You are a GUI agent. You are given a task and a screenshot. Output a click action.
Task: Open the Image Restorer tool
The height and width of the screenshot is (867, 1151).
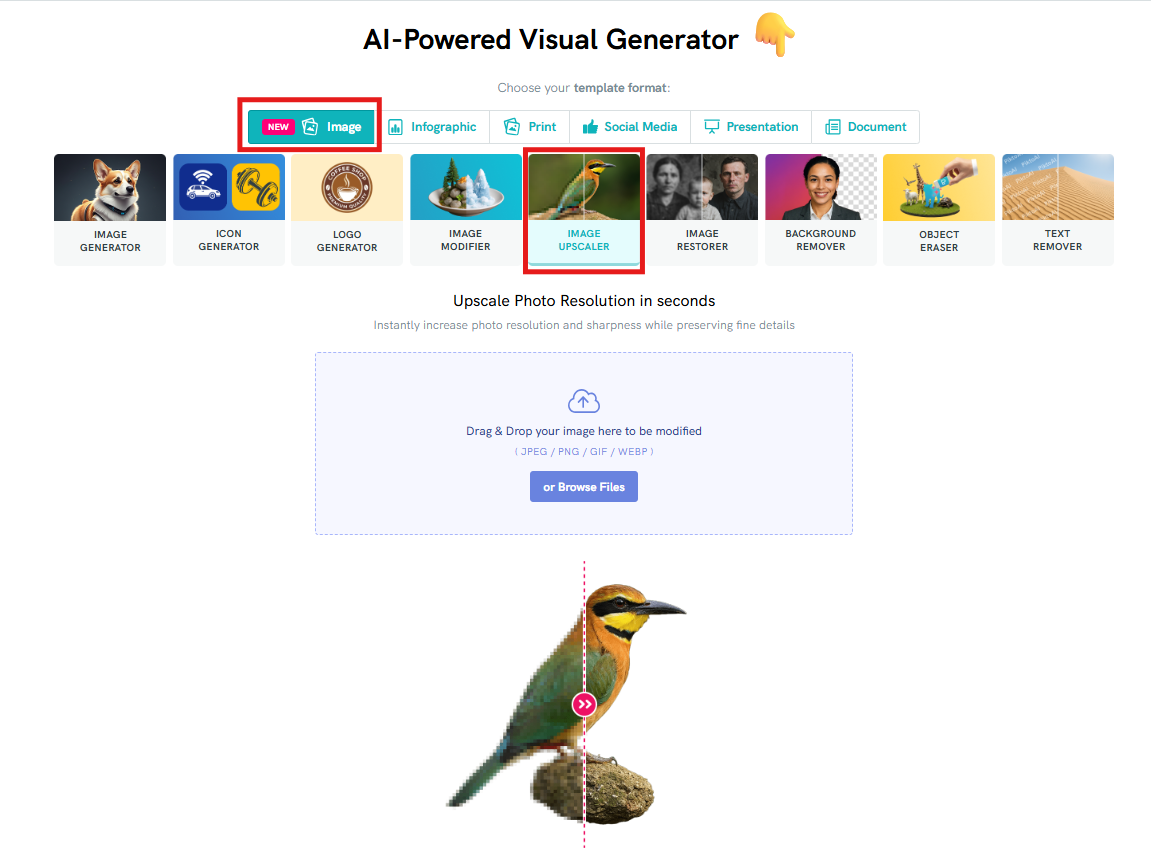click(702, 209)
